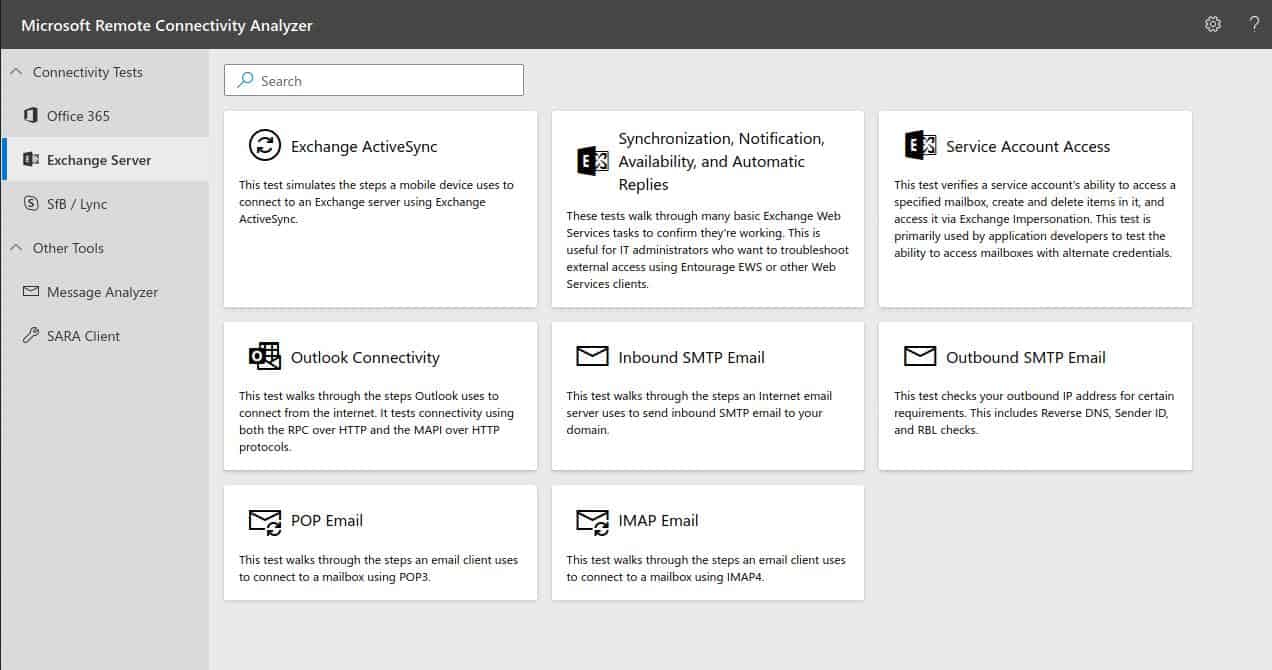Open Message Analyzer from the sidebar

click(x=104, y=292)
